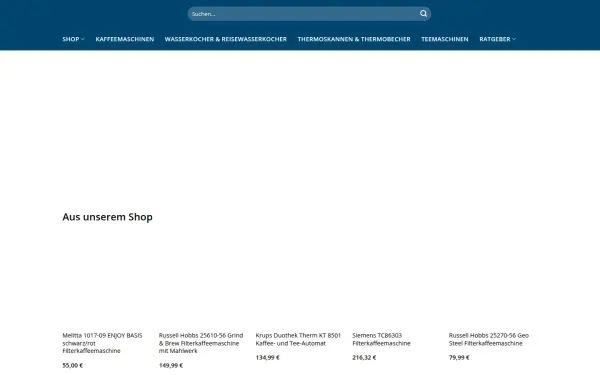Expand the RATGEBER dropdown chevron
Viewport: 600px width, 375px height.
pyautogui.click(x=514, y=39)
